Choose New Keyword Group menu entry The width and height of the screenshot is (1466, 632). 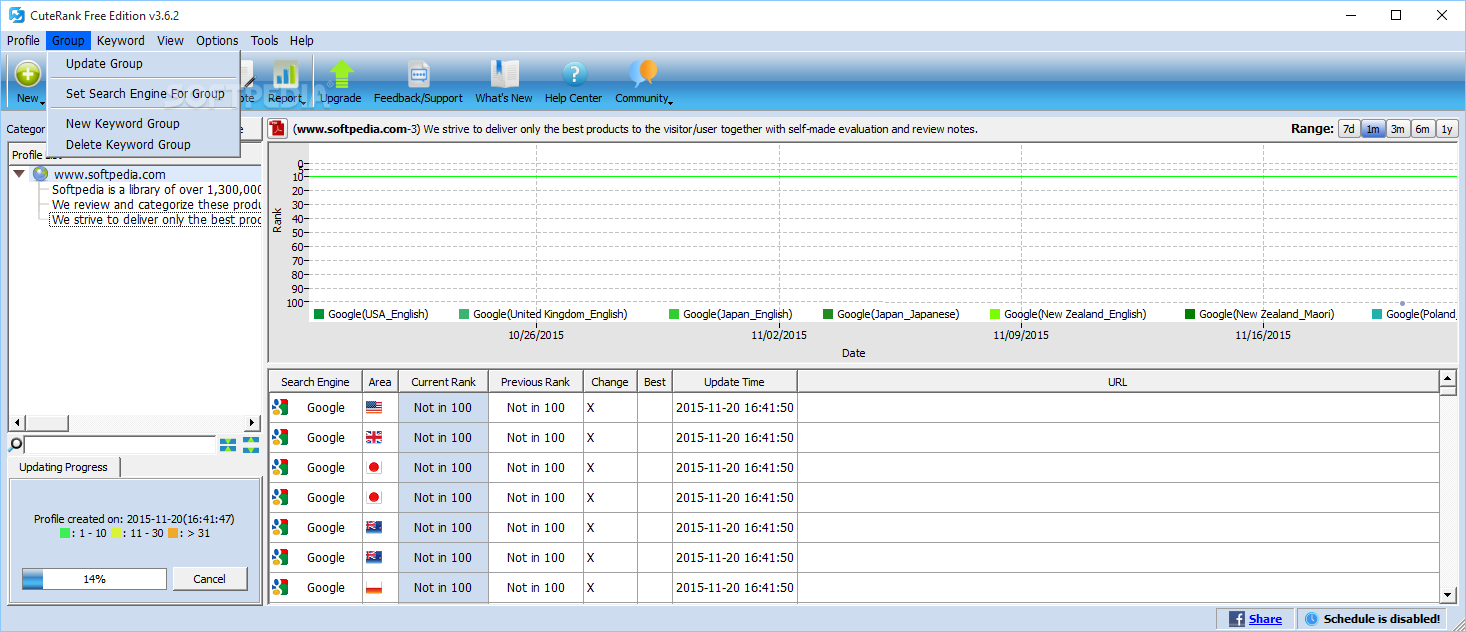(143, 123)
